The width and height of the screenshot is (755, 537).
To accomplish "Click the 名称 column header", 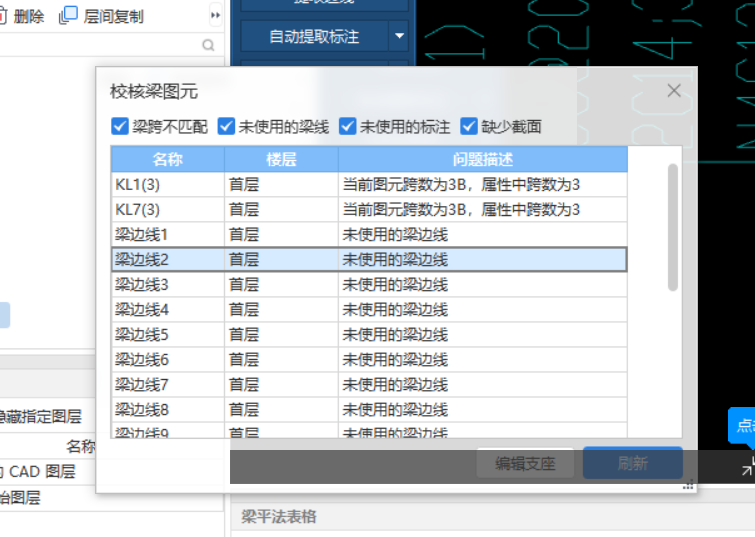I will point(168,159).
